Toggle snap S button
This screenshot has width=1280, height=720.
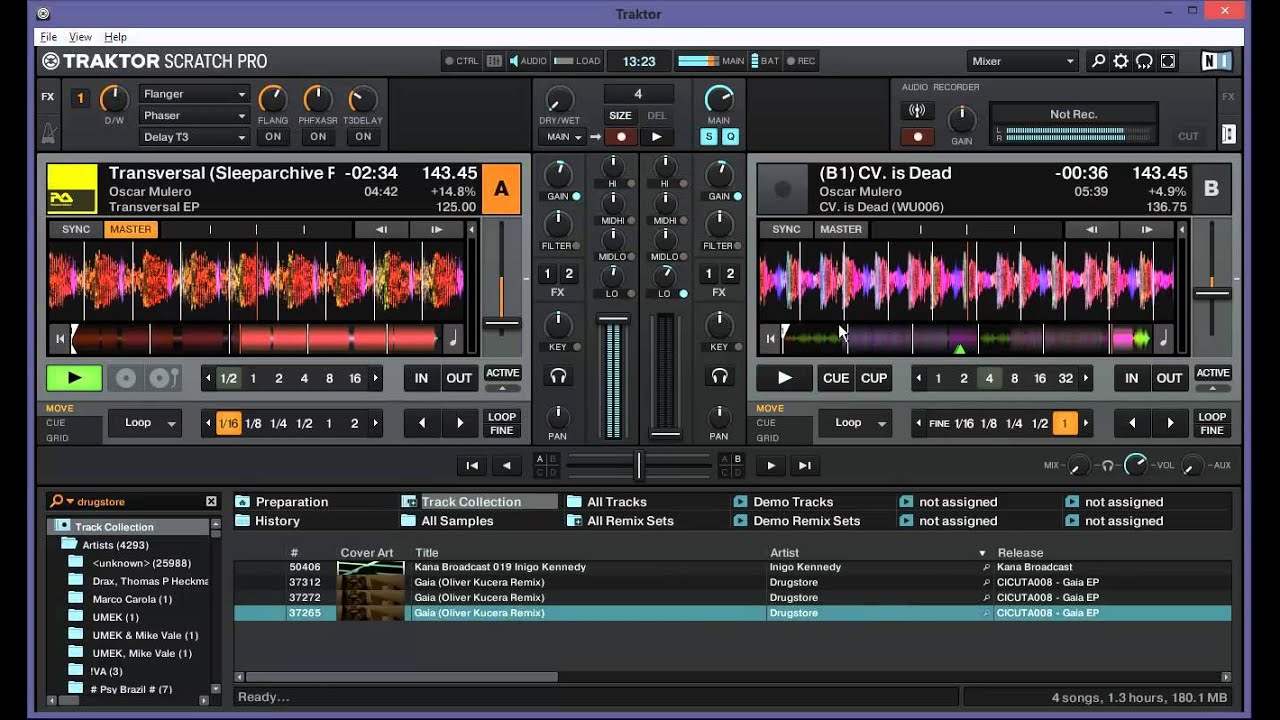(x=709, y=137)
